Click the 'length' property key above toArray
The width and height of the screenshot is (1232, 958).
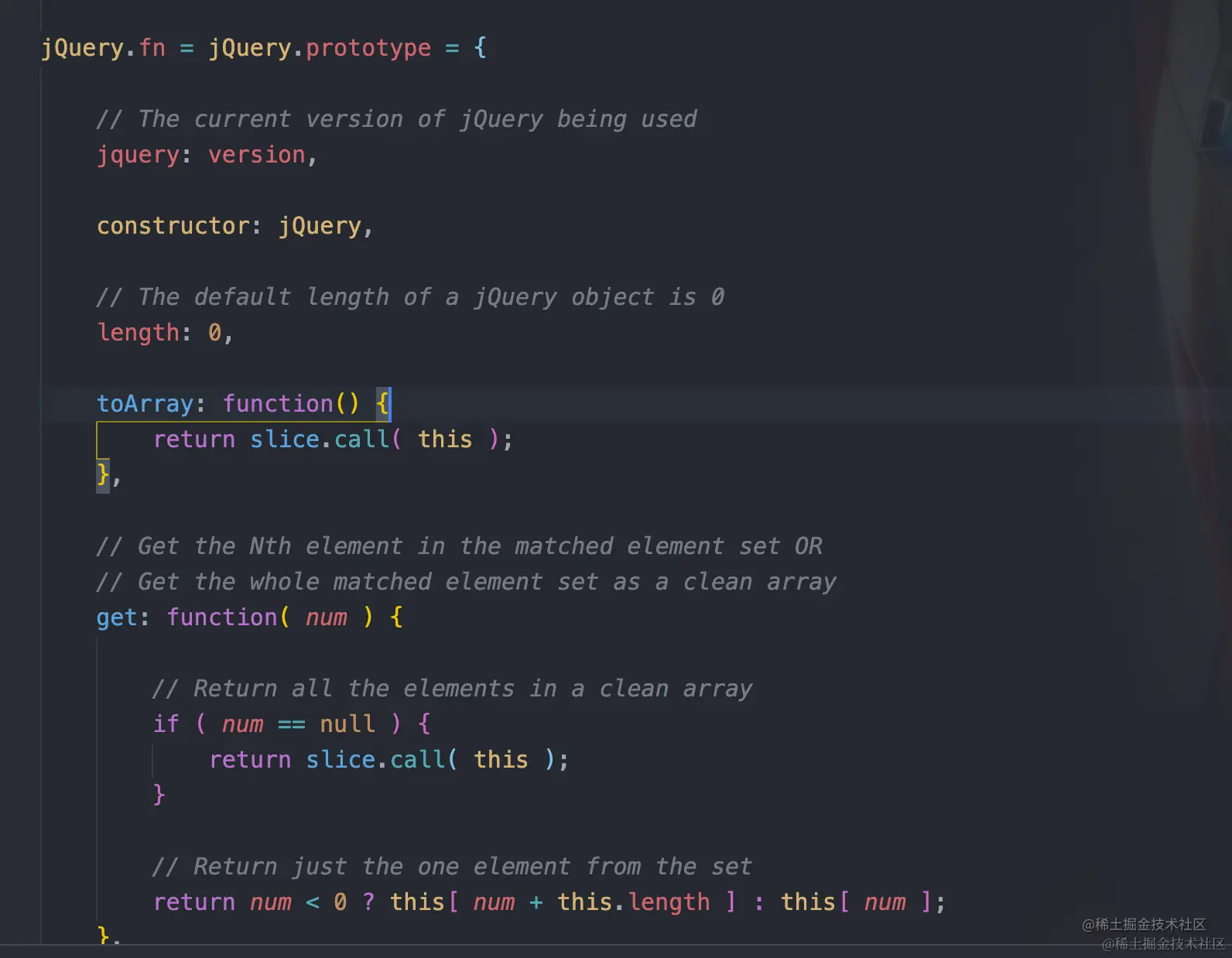[138, 333]
